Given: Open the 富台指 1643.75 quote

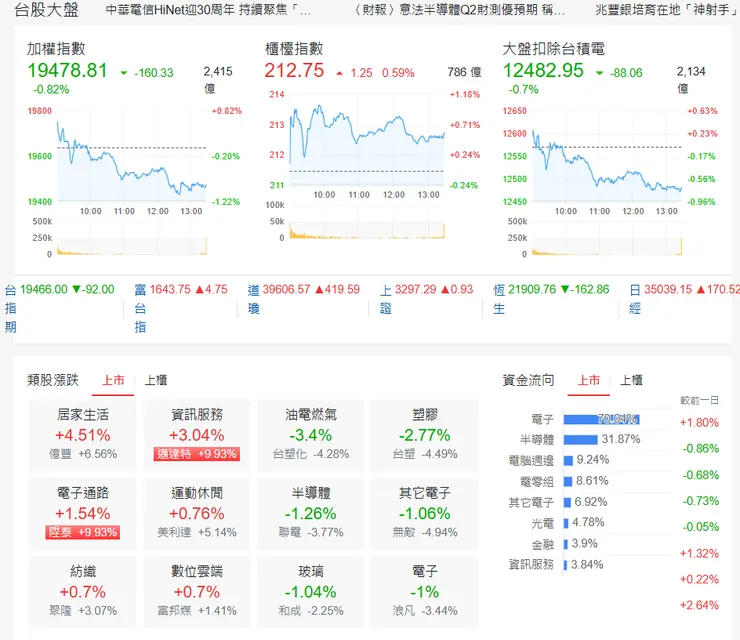Looking at the screenshot, I should point(181,307).
